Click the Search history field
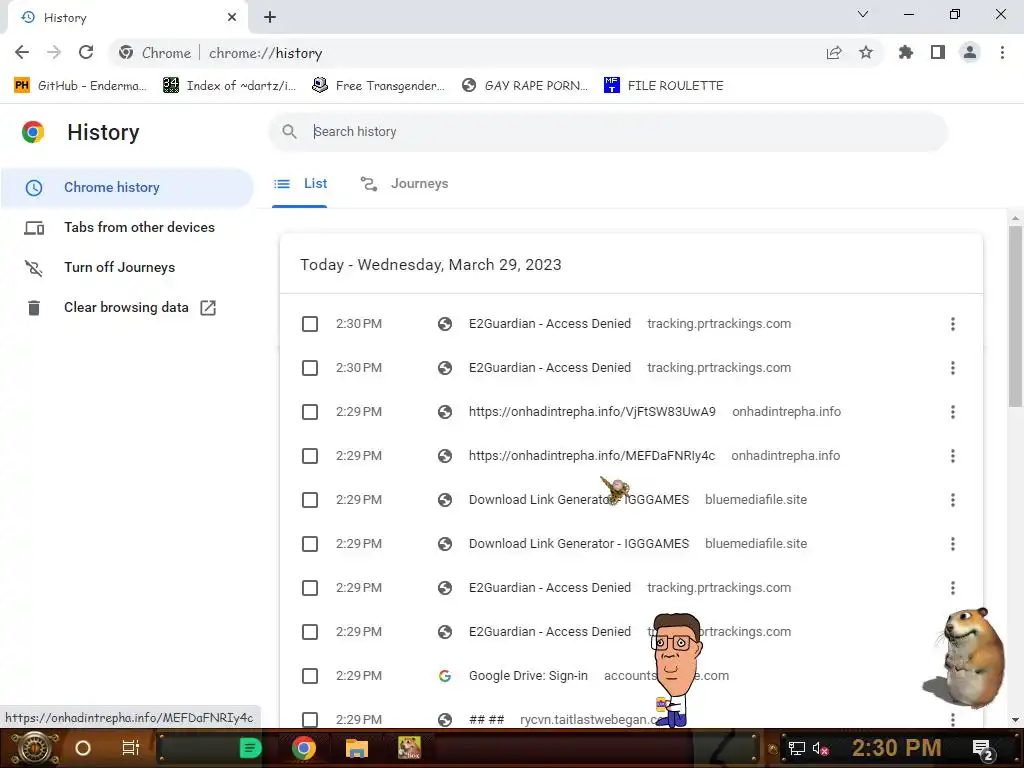Viewport: 1024px width, 768px height. pos(607,132)
